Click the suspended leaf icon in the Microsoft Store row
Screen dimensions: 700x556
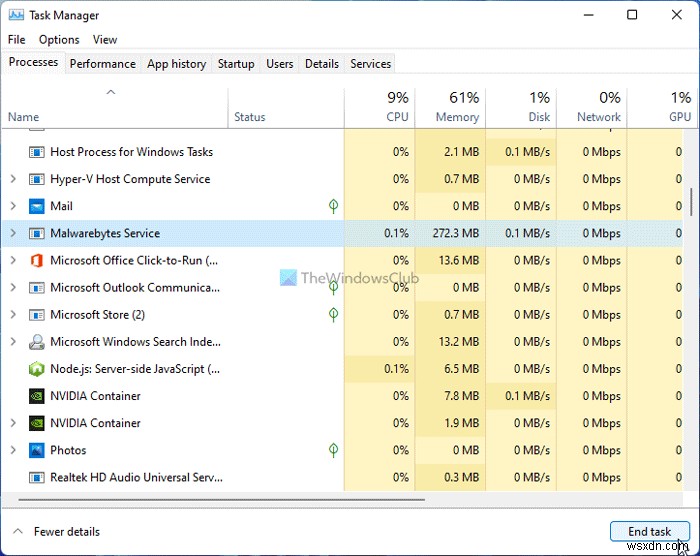[333, 315]
